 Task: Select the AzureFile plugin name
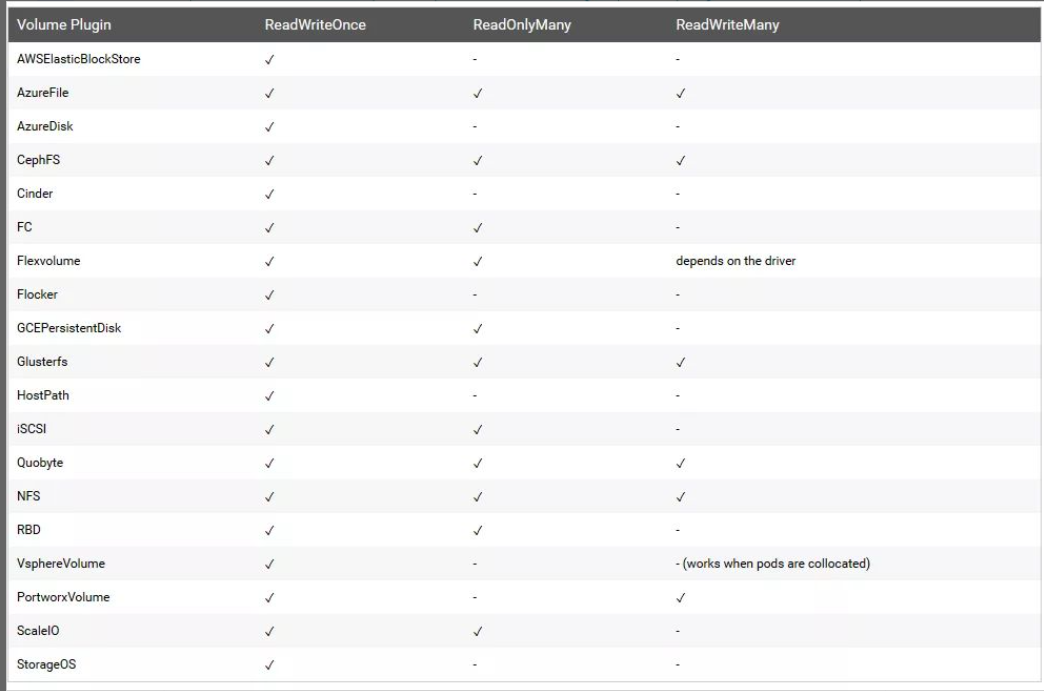[x=43, y=93]
